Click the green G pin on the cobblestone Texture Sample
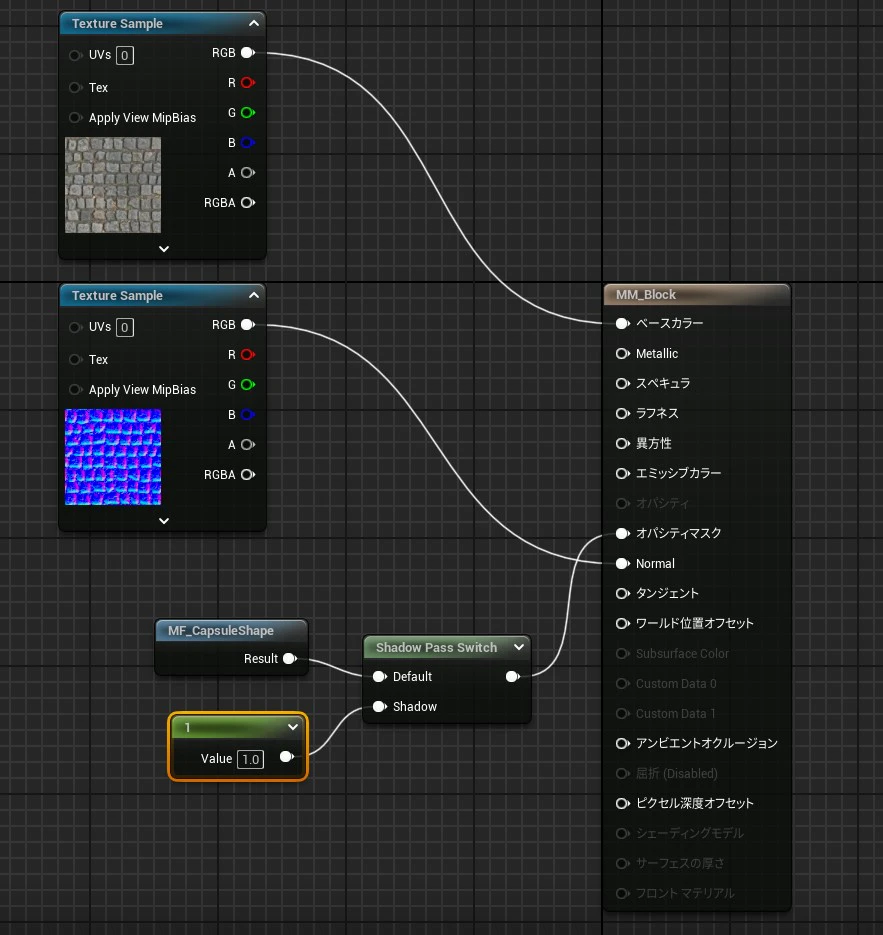Screen dimensions: 883x935 coord(248,113)
